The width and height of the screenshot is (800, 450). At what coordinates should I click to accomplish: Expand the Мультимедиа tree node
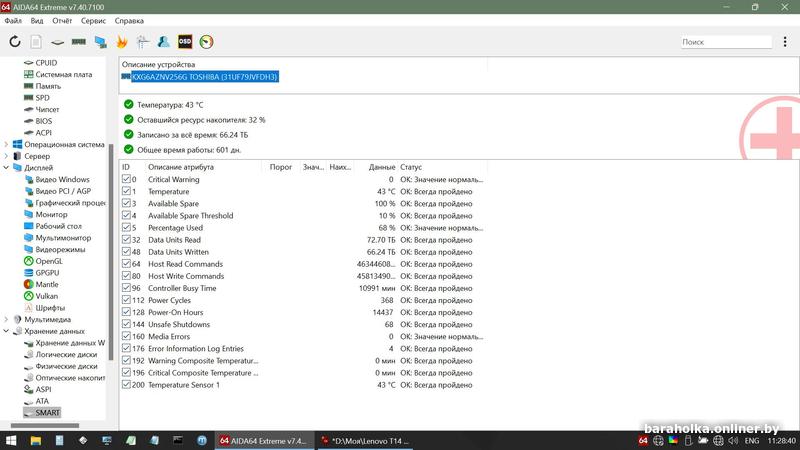click(6, 320)
